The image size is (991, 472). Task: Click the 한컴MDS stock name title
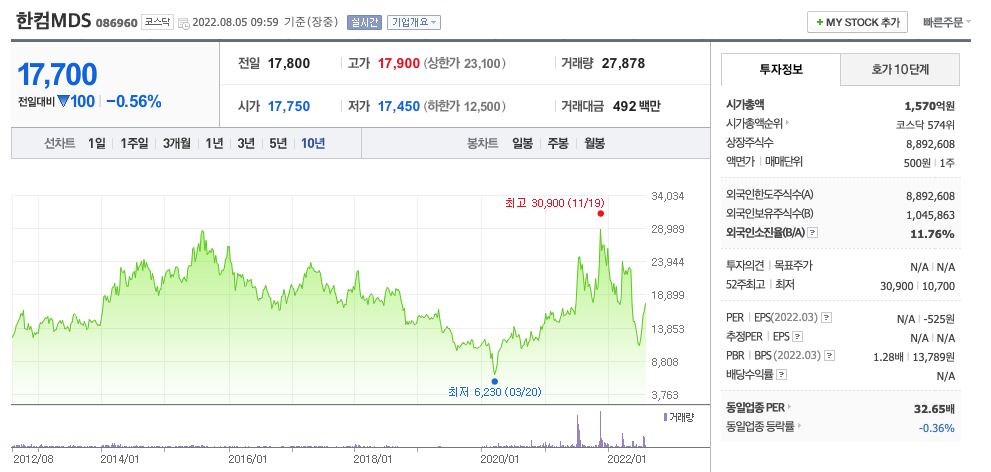(53, 22)
